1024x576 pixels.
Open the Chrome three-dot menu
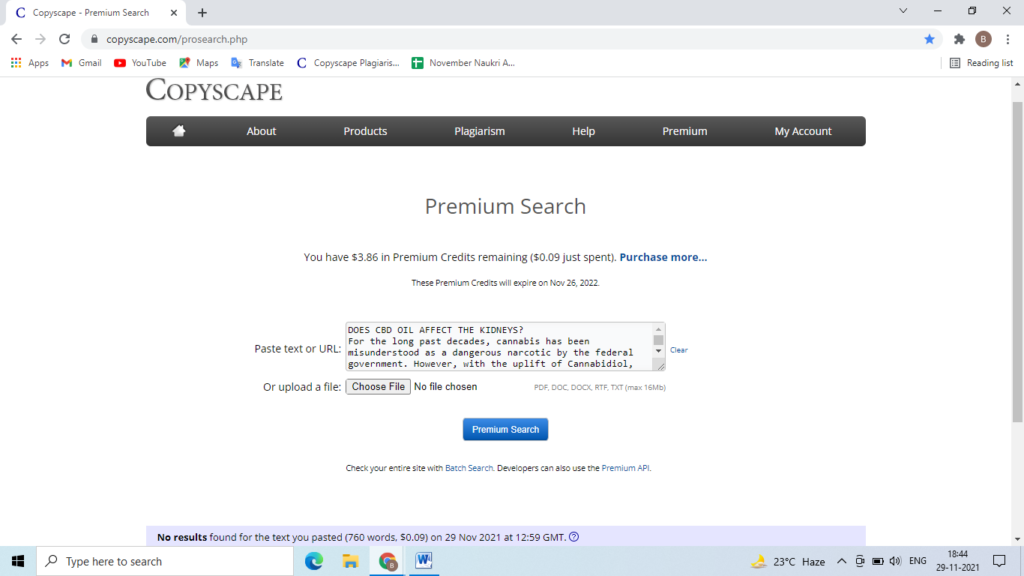1008,39
